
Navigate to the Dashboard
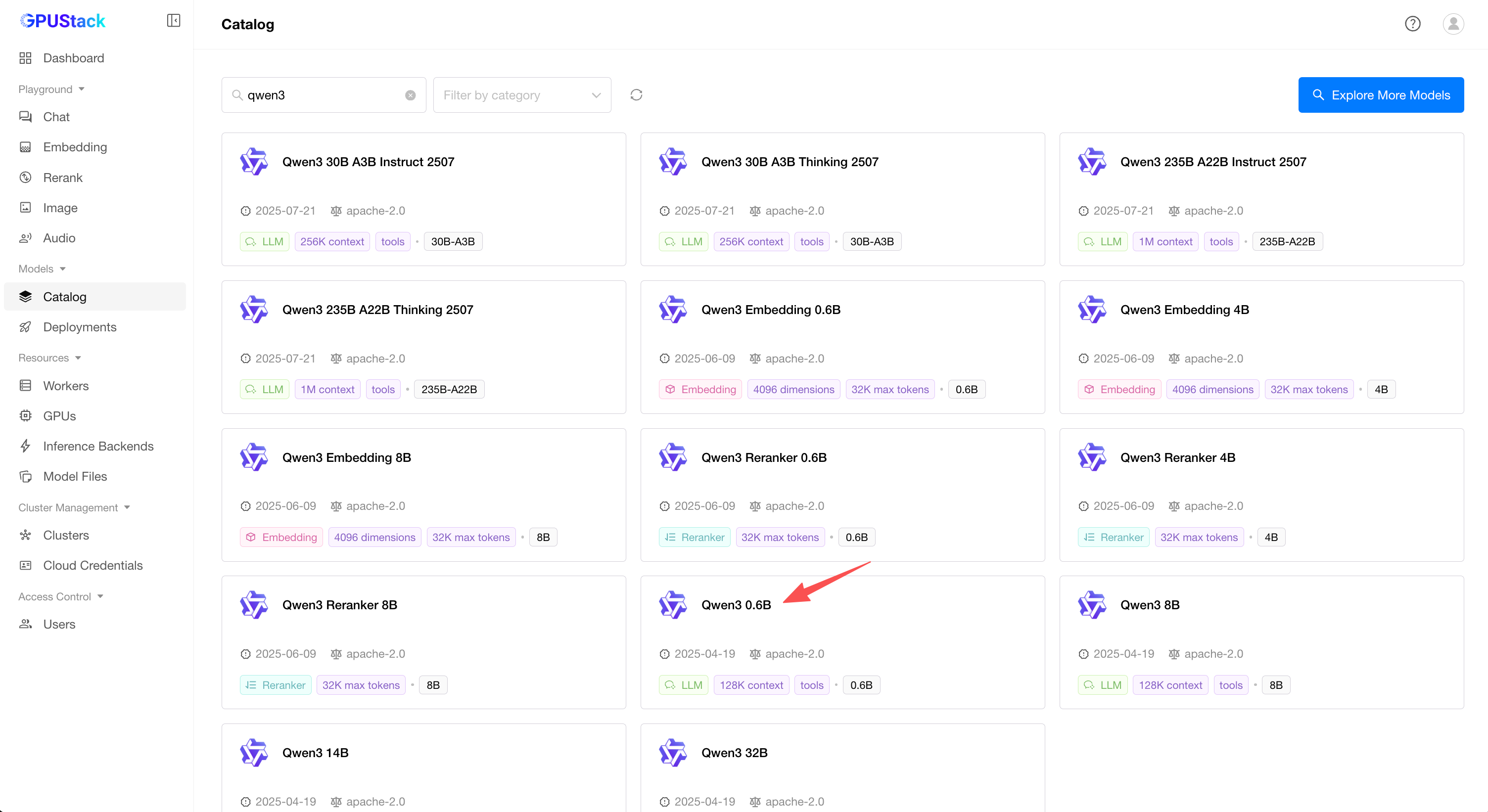pos(73,58)
